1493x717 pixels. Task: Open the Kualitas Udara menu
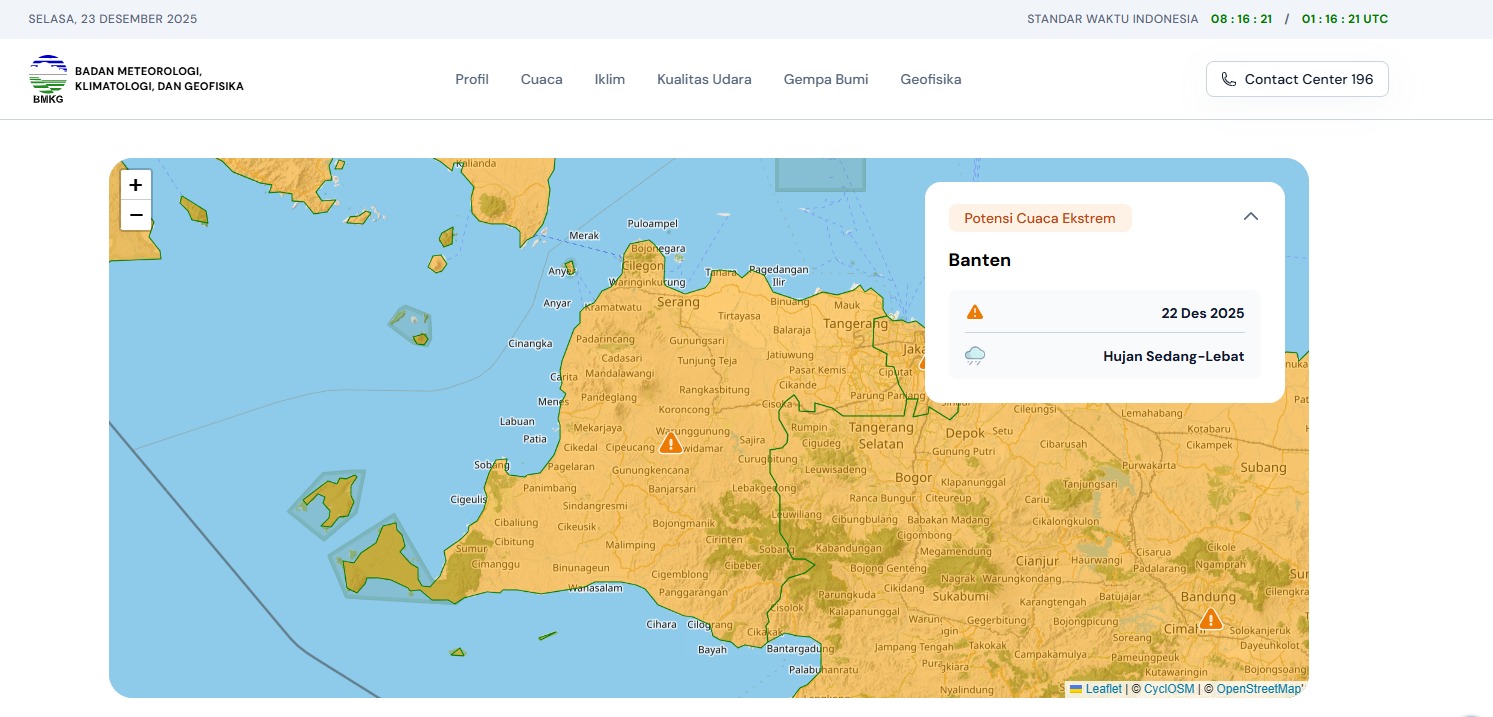[704, 79]
